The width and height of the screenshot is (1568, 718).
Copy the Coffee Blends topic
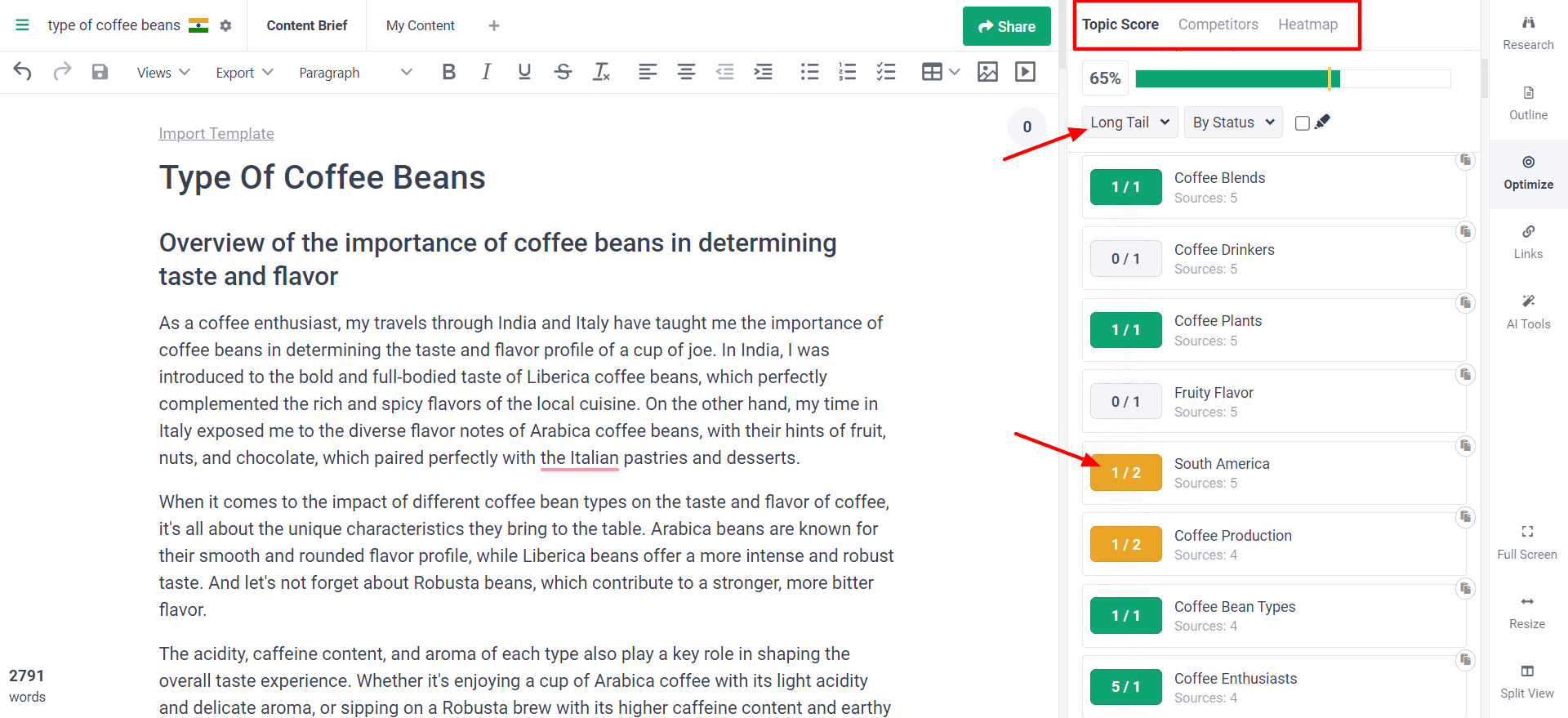(x=1465, y=160)
